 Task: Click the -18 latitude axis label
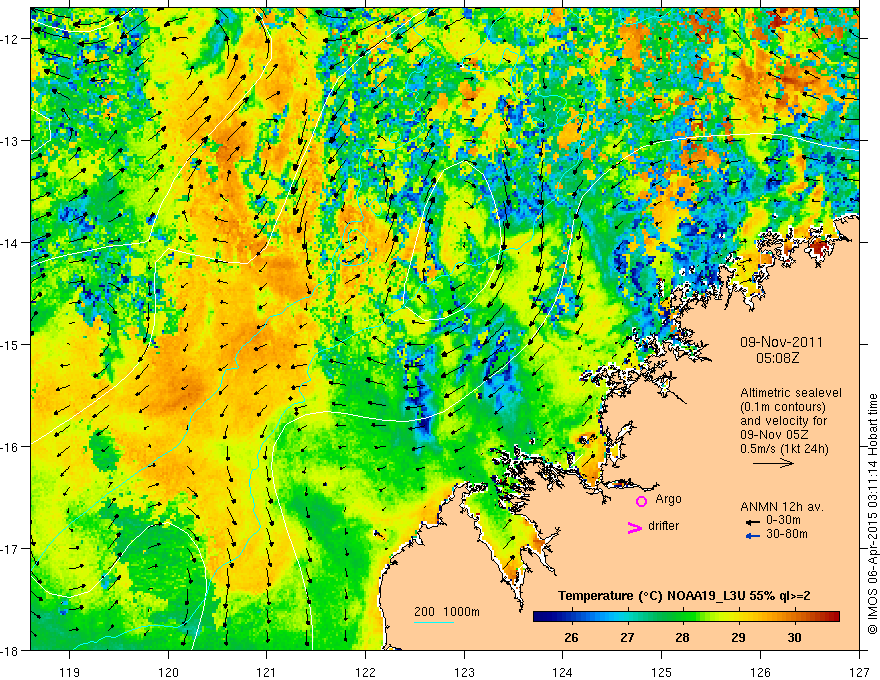tap(11, 650)
